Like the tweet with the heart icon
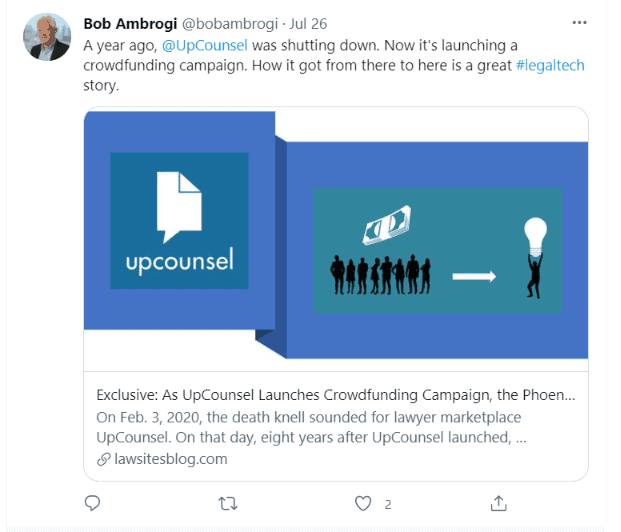 363,503
